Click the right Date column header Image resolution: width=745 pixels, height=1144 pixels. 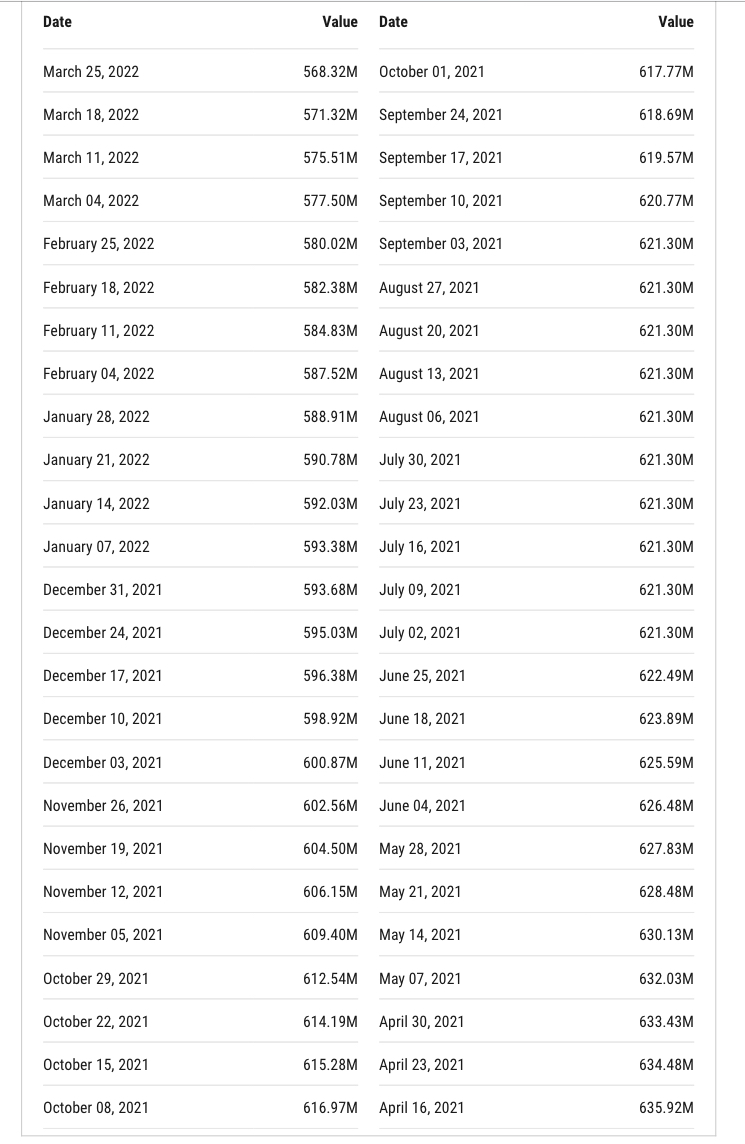393,22
